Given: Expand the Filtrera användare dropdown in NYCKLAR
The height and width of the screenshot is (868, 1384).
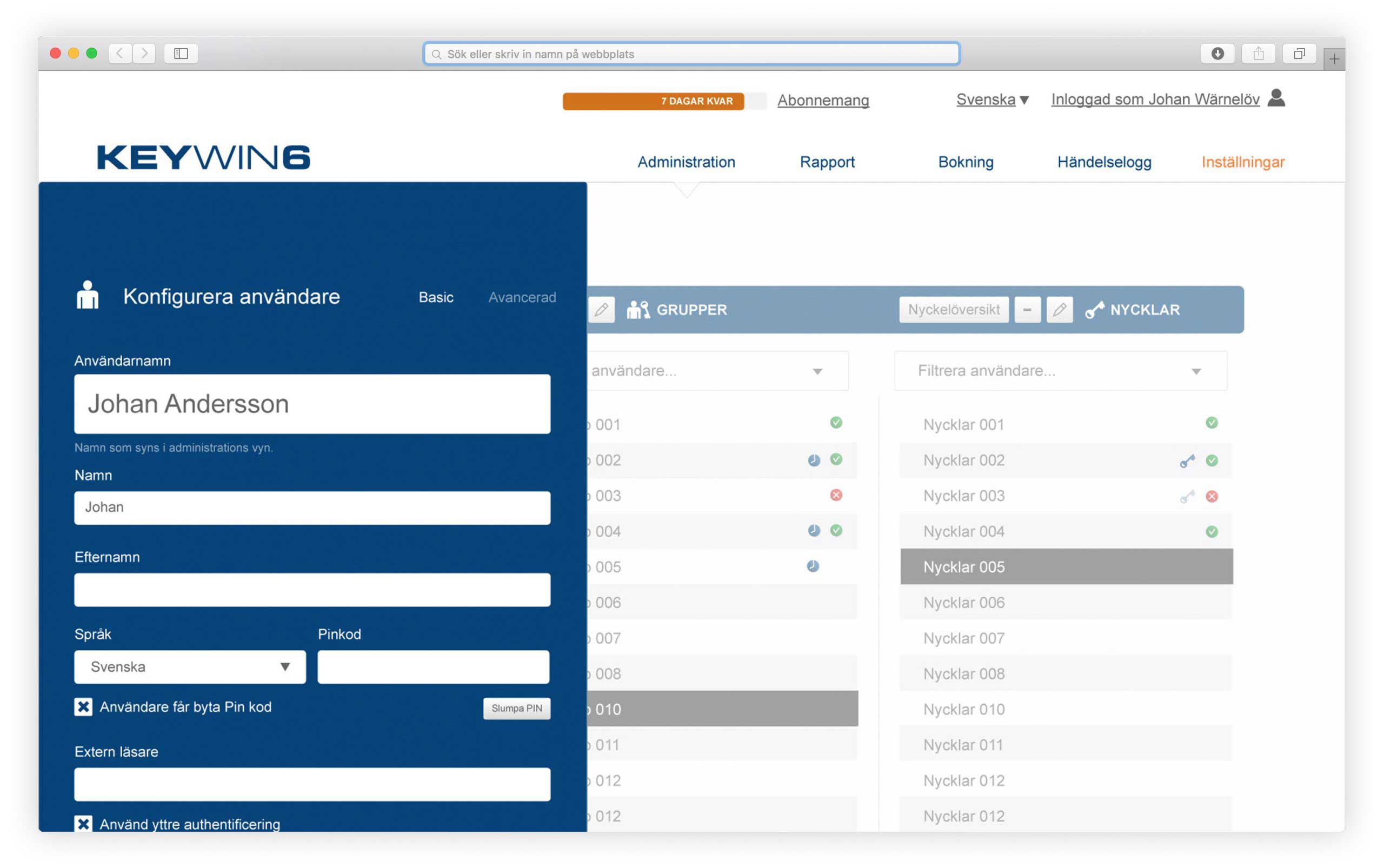Looking at the screenshot, I should pyautogui.click(x=1200, y=372).
